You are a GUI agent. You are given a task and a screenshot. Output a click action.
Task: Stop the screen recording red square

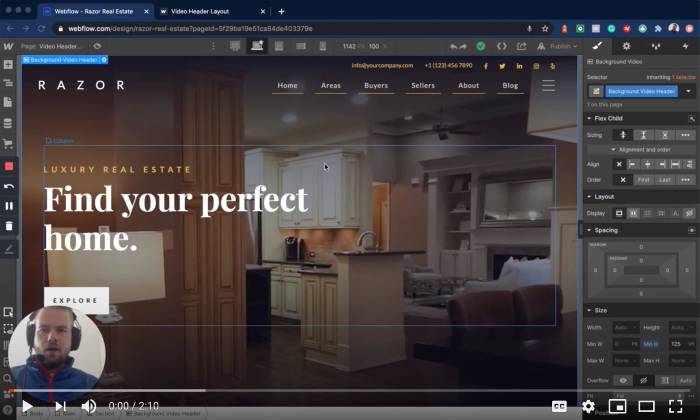(8, 166)
